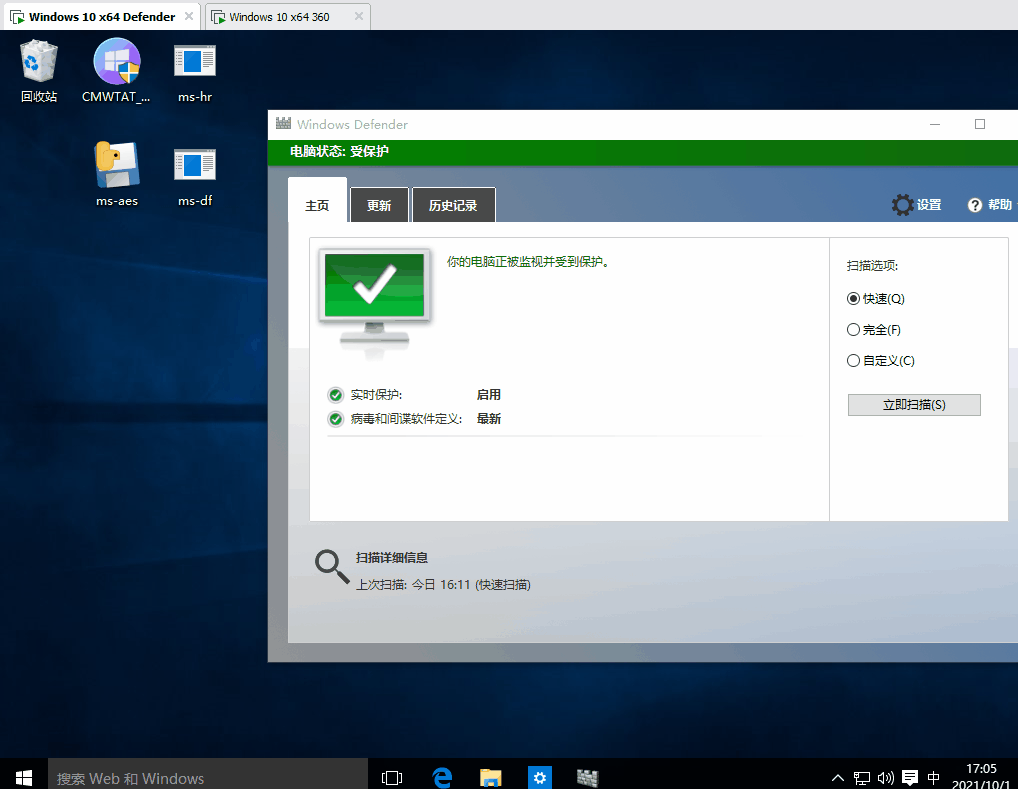Viewport: 1018px width, 789px height.
Task: Open the 设置 settings link
Action: click(929, 205)
